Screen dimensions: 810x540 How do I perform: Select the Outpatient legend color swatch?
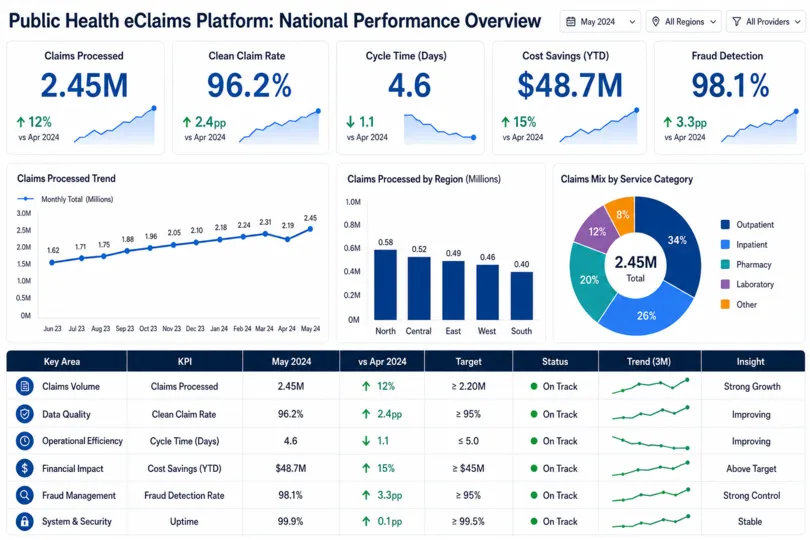[725, 224]
